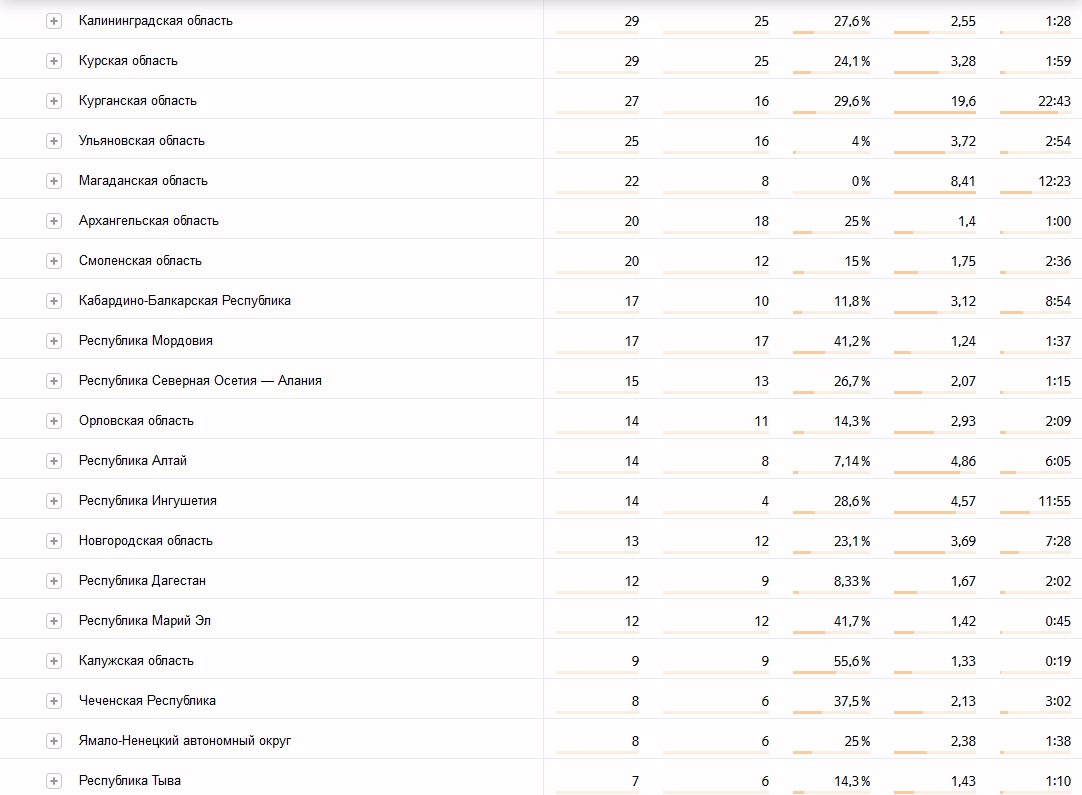Select the Новгородская область region name
The image size is (1082, 795).
[146, 541]
